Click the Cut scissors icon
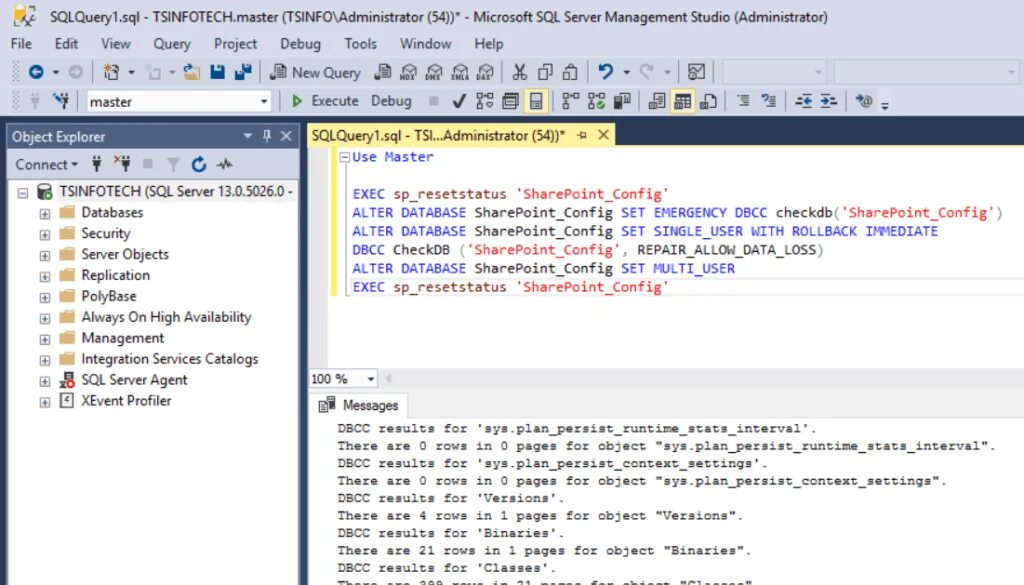Viewport: 1024px width, 585px height. [x=520, y=72]
